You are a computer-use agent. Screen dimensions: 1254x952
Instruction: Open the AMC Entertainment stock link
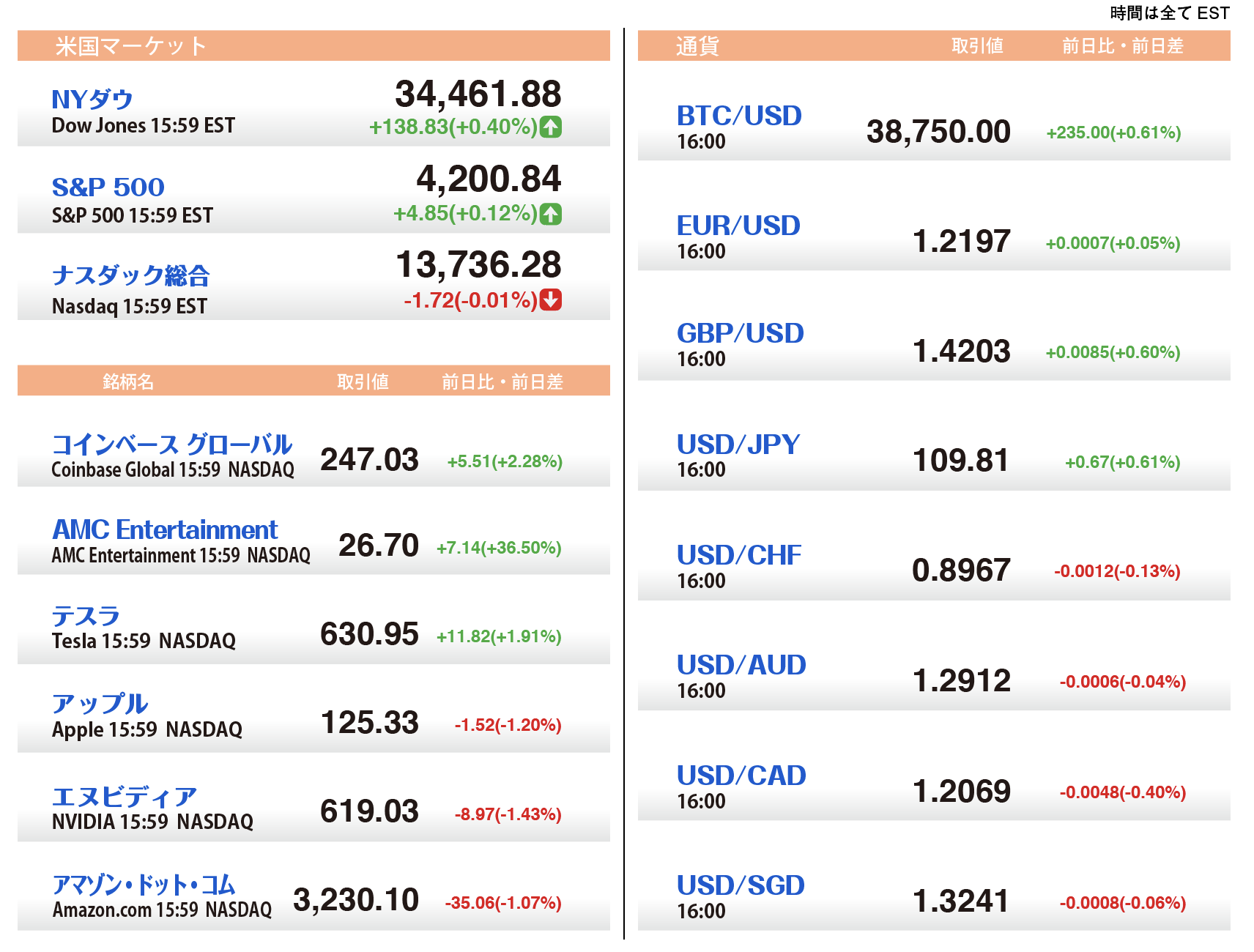point(165,529)
